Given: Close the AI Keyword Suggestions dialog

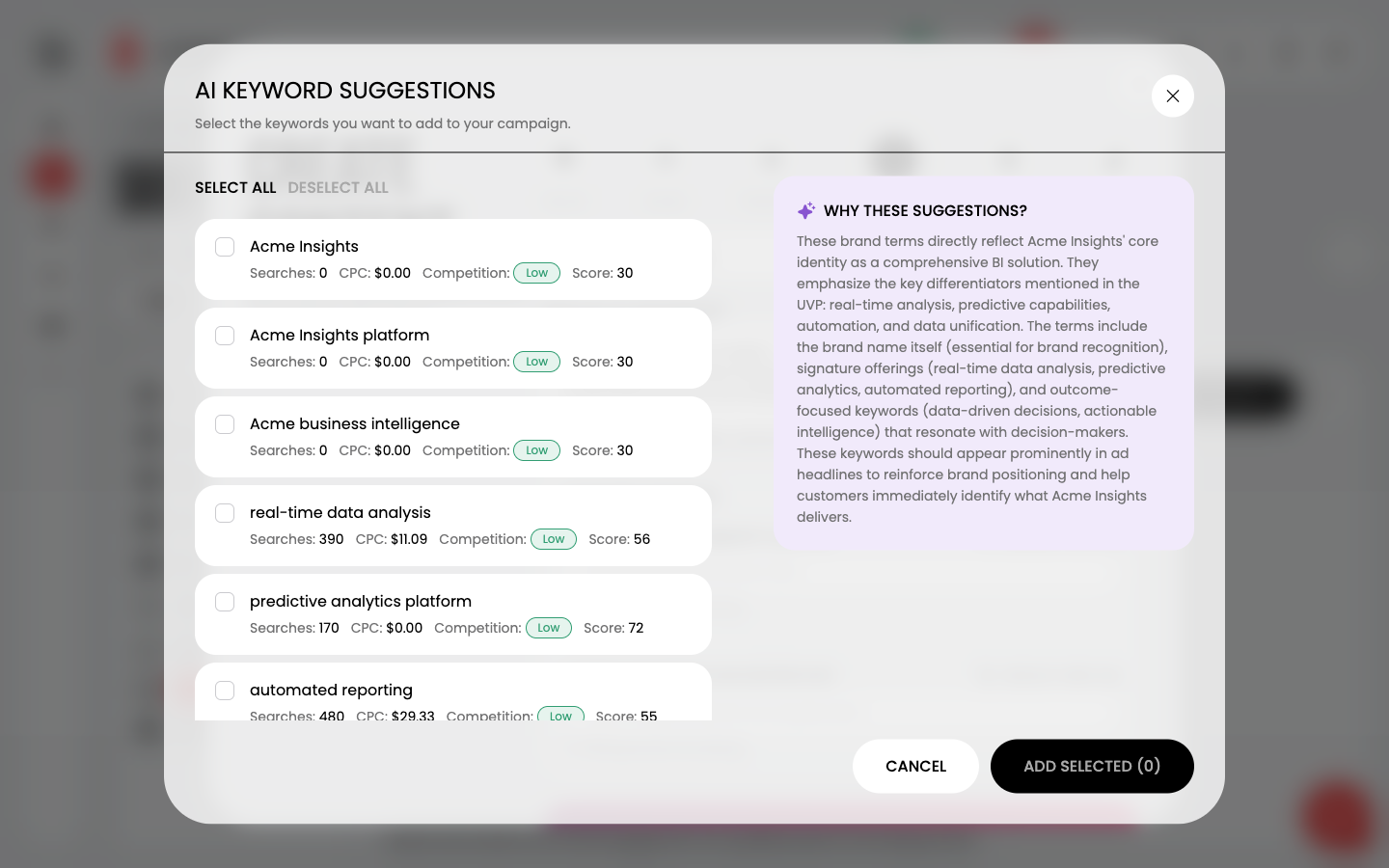Looking at the screenshot, I should (x=1172, y=96).
